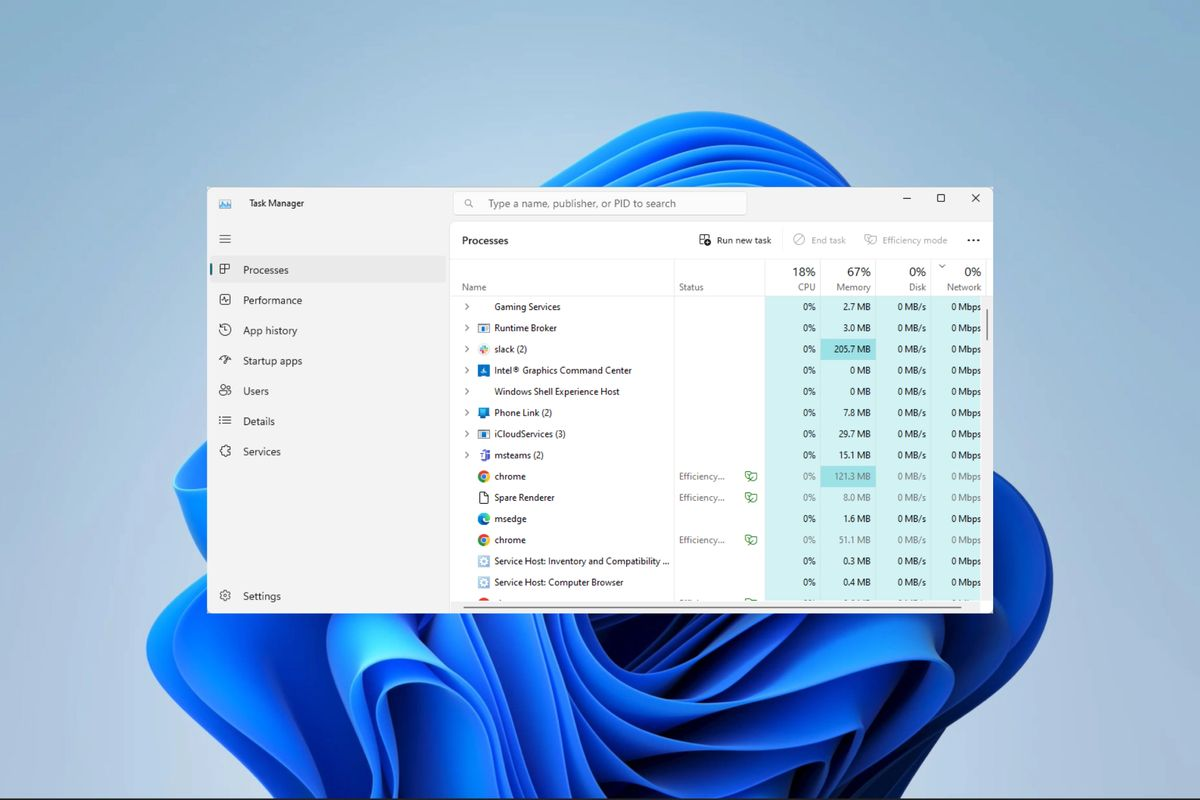Open the Details page
The image size is (1200, 800).
pos(328,421)
